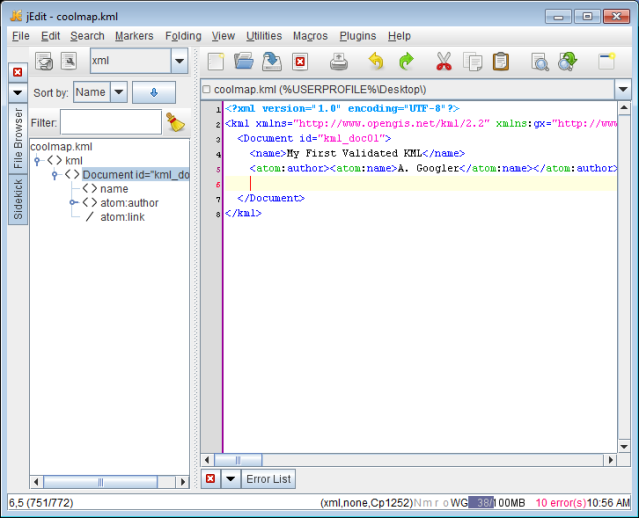
Task: Open the Markers menu
Action: pyautogui.click(x=134, y=36)
